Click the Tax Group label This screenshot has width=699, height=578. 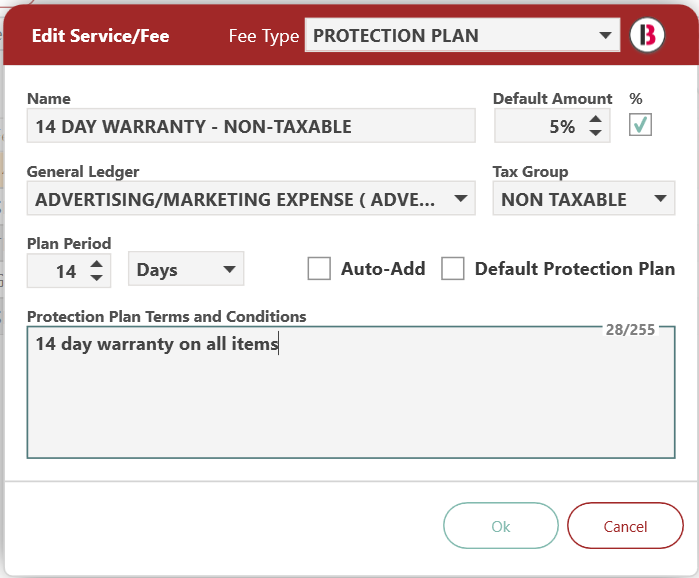click(530, 172)
